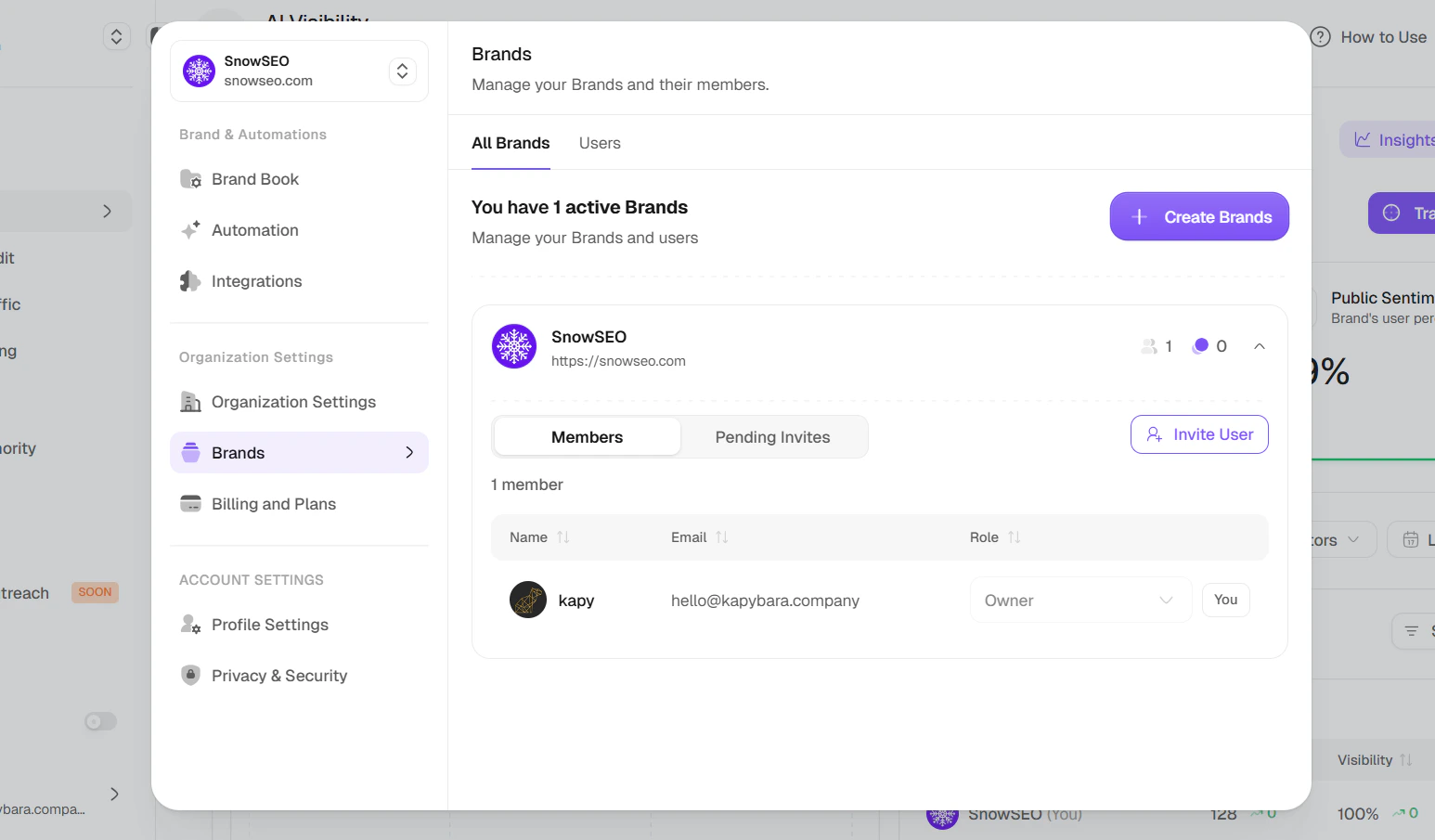Toggle sorting on the Name column
The image size is (1435, 840).
tap(566, 536)
